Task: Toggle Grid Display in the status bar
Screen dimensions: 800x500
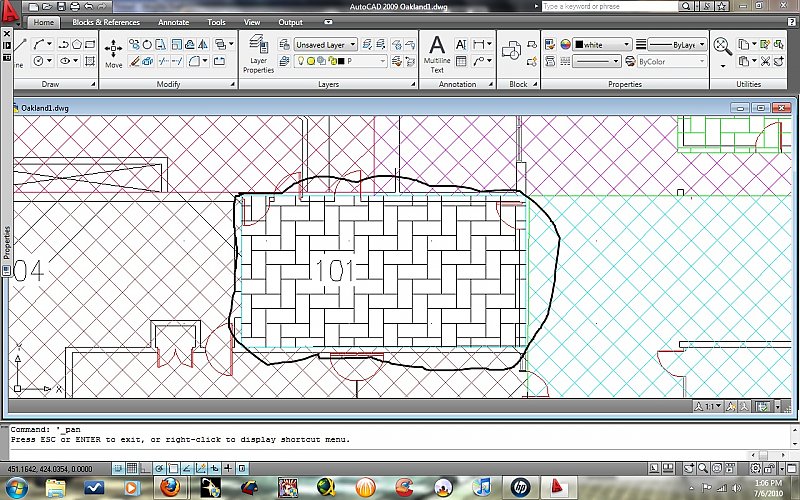Action: [132, 469]
